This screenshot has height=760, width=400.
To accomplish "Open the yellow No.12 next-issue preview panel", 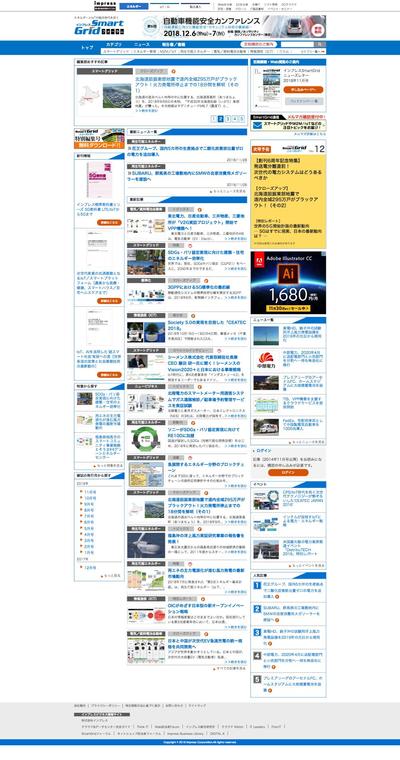I will click(288, 194).
